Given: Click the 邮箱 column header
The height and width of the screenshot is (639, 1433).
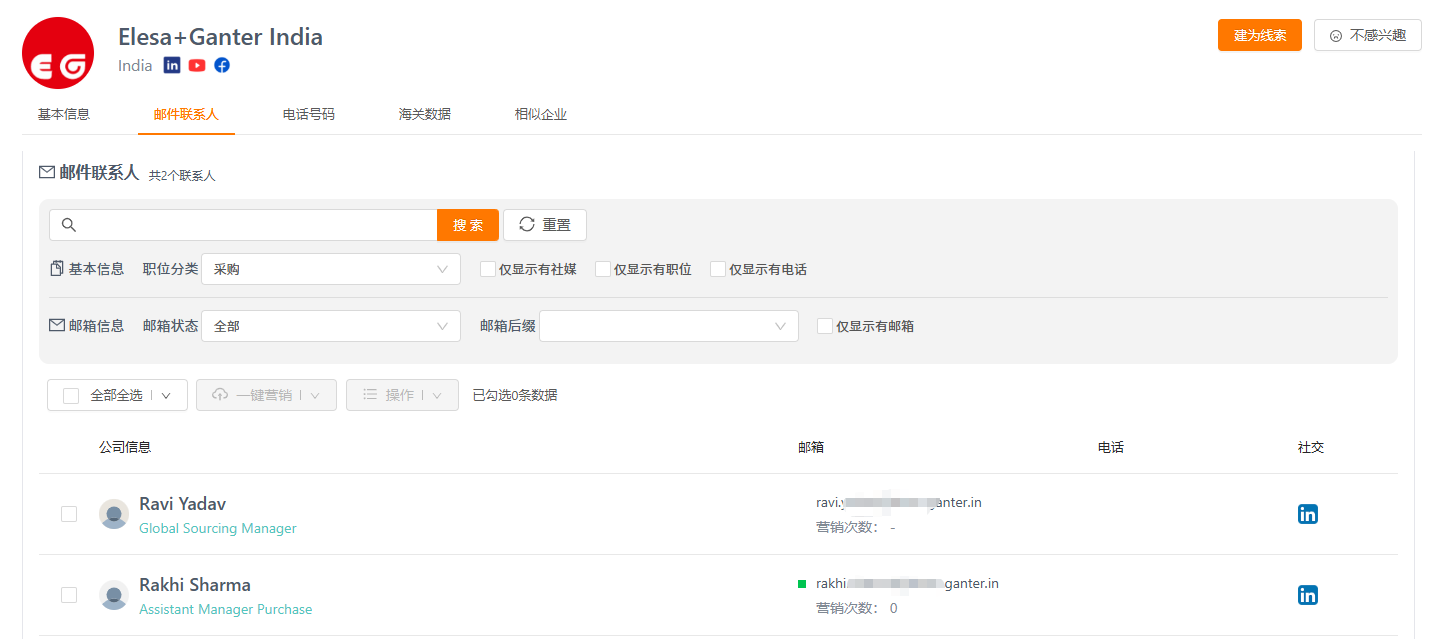Looking at the screenshot, I should 811,447.
